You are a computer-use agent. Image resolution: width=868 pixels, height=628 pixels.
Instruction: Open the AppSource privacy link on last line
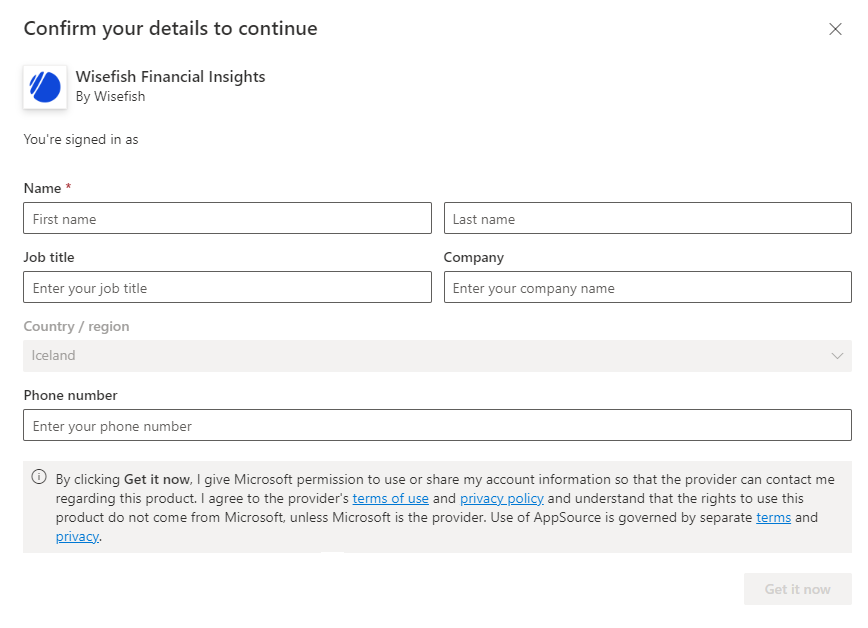[77, 536]
